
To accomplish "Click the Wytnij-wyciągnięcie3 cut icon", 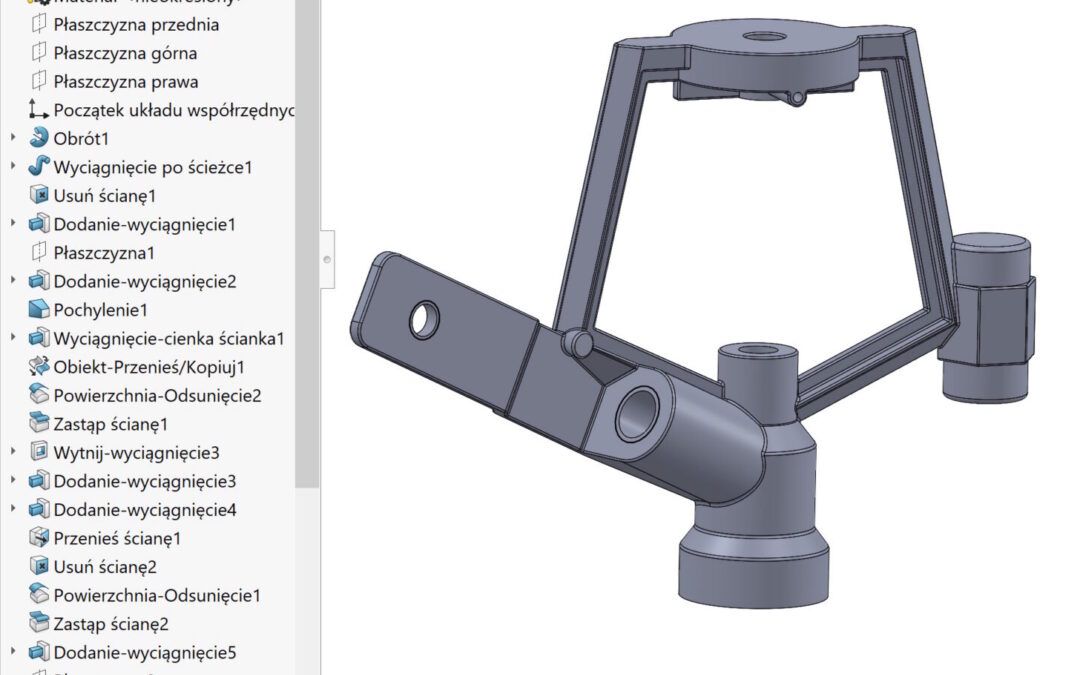I will 39,452.
